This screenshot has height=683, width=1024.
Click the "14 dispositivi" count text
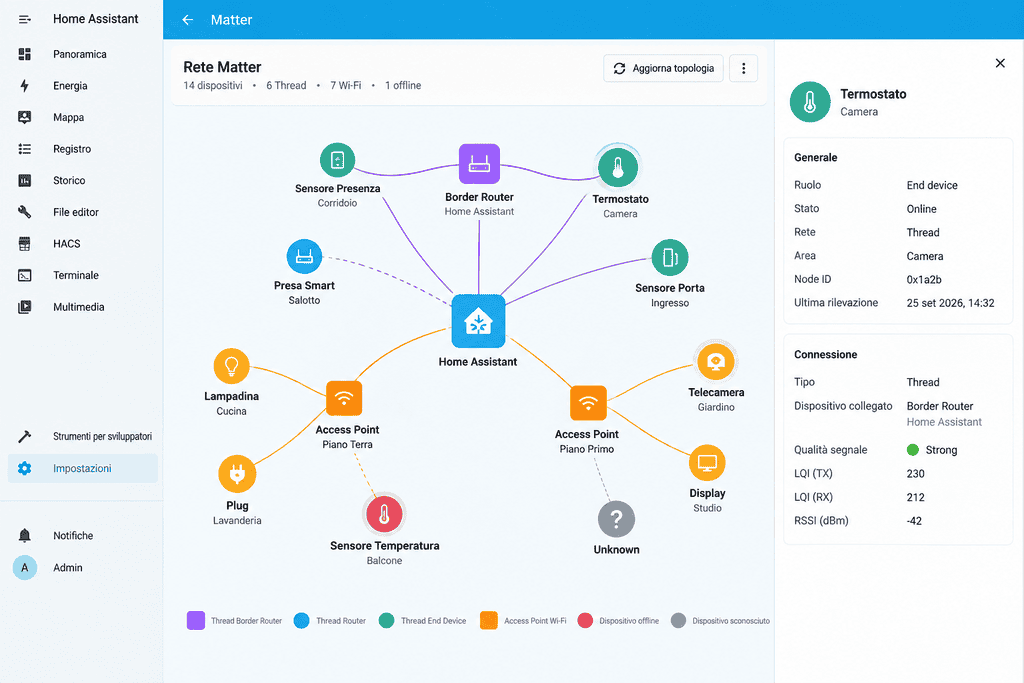tap(213, 86)
